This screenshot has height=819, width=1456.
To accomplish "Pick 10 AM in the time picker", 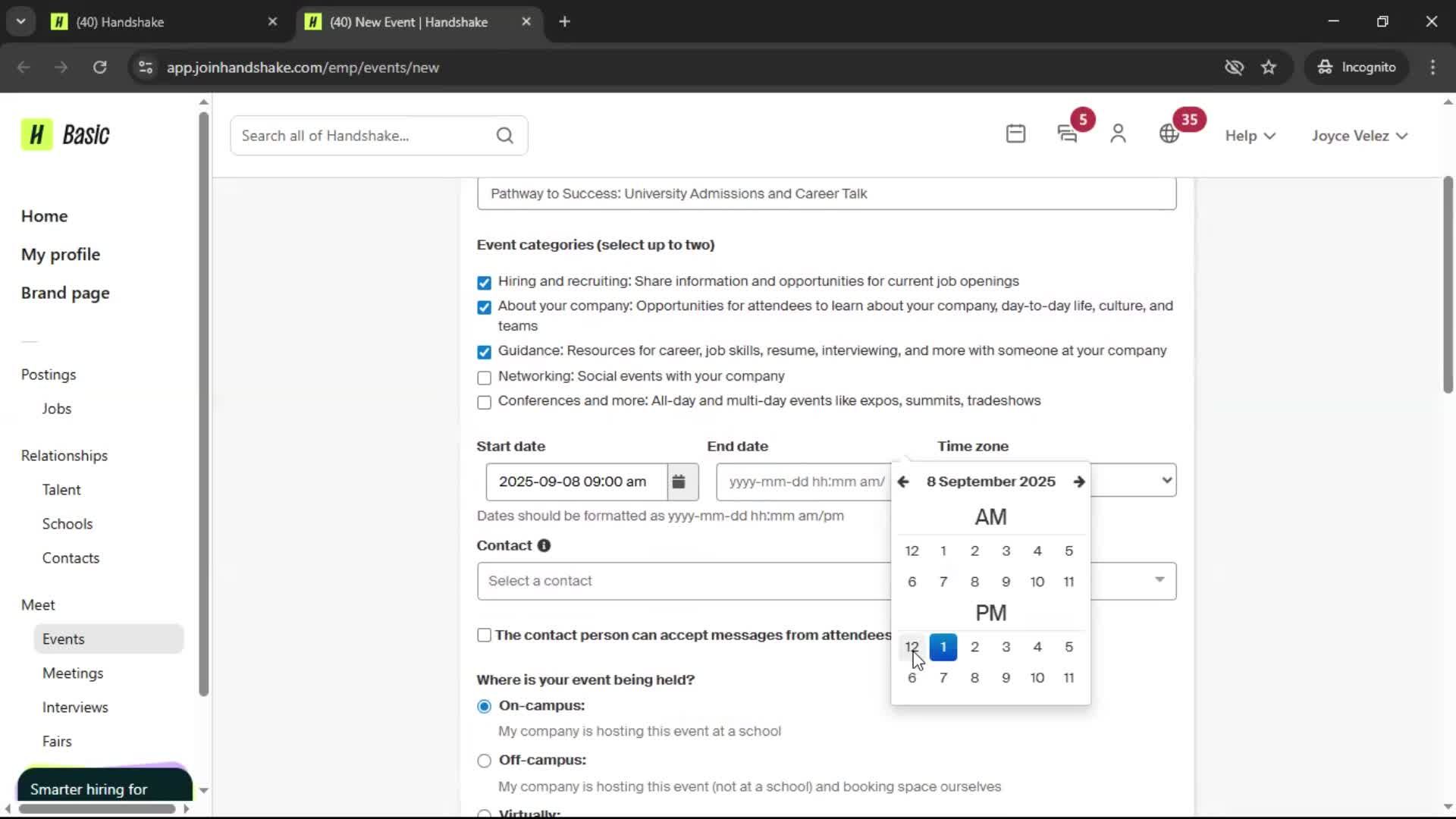I will [1037, 582].
